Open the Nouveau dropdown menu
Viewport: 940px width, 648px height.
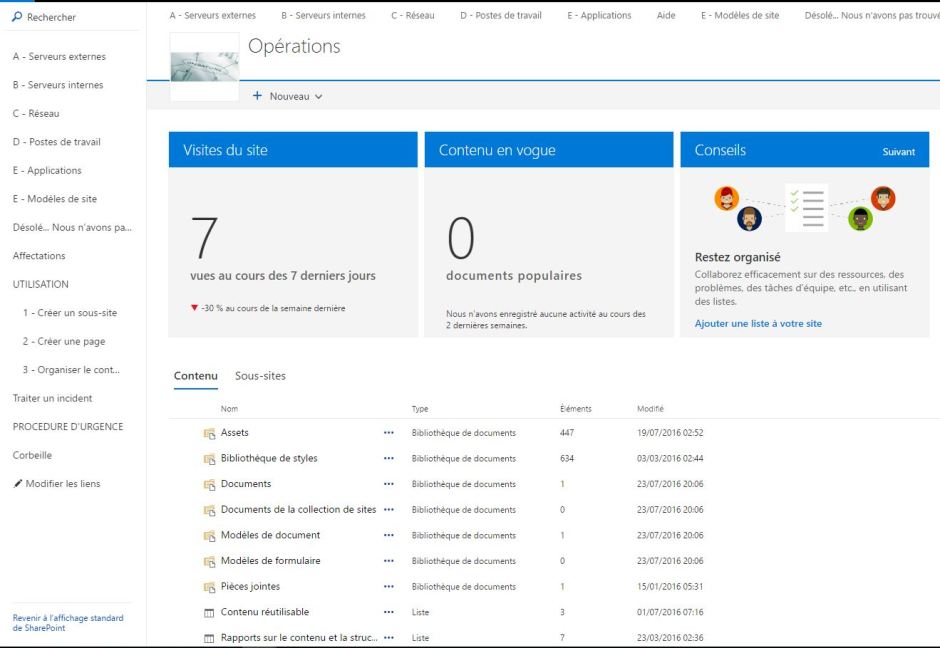point(288,96)
